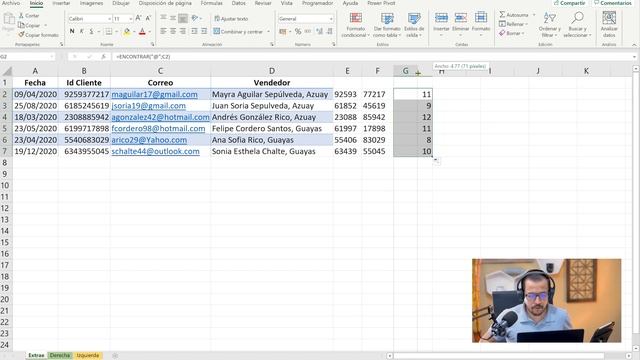Increase decimal places
This screenshot has height=360, width=640.
click(319, 31)
